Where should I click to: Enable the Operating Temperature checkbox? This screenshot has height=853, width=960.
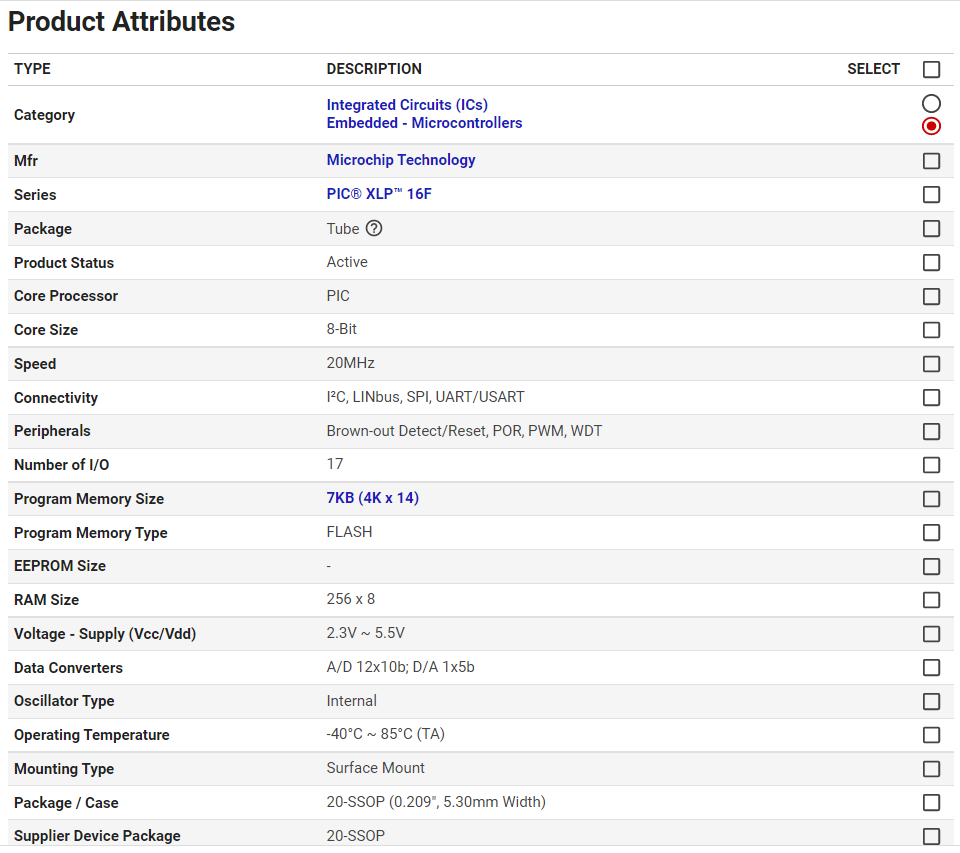click(931, 735)
